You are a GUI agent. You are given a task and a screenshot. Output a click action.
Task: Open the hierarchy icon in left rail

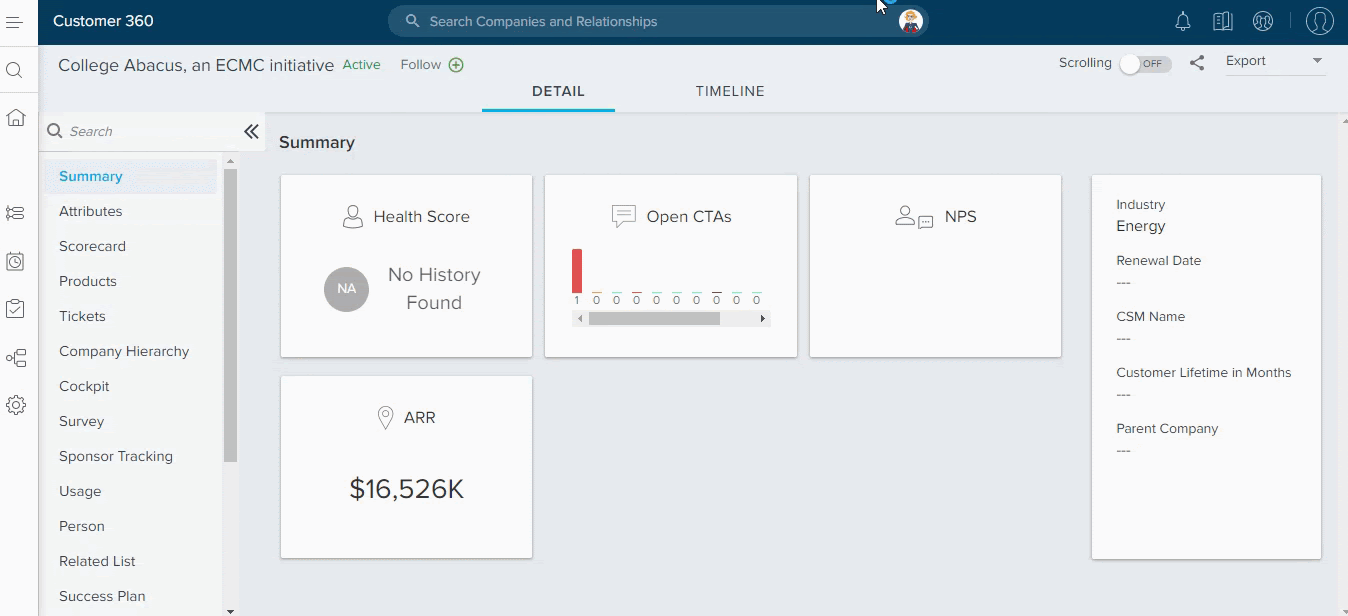pyautogui.click(x=15, y=358)
